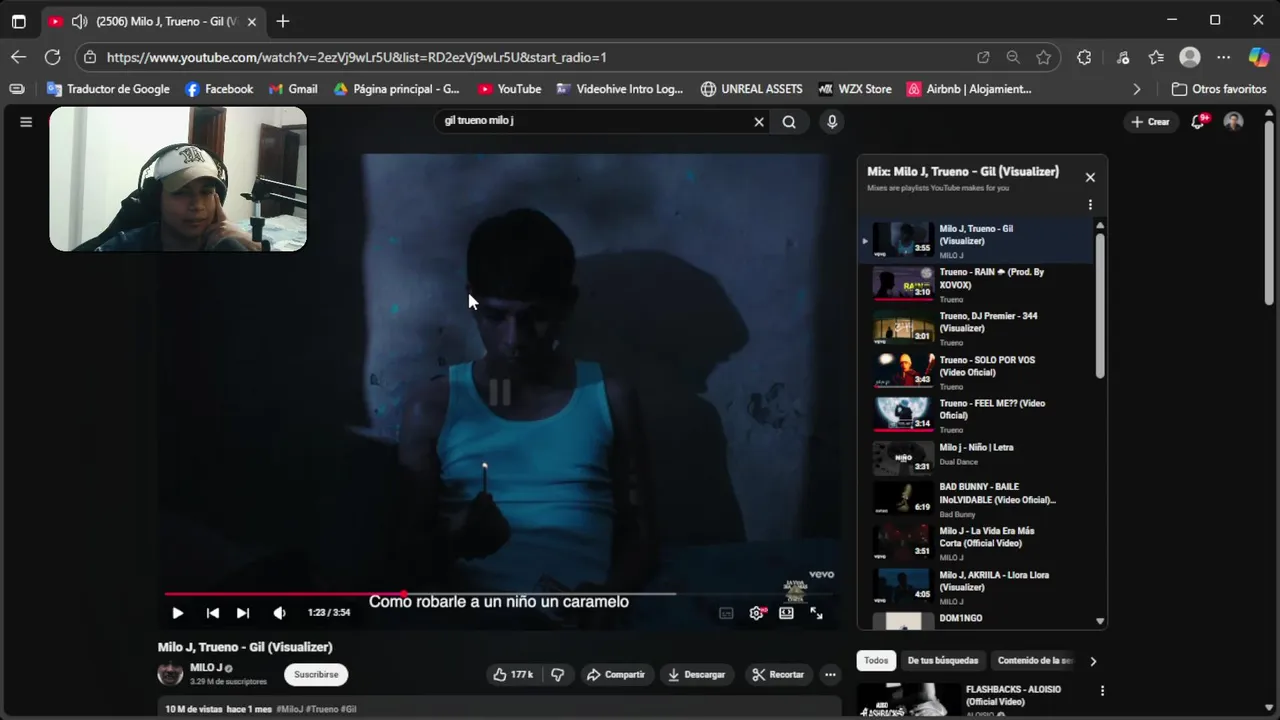Open the Crear create menu
This screenshot has width=1280, height=720.
click(x=1150, y=122)
